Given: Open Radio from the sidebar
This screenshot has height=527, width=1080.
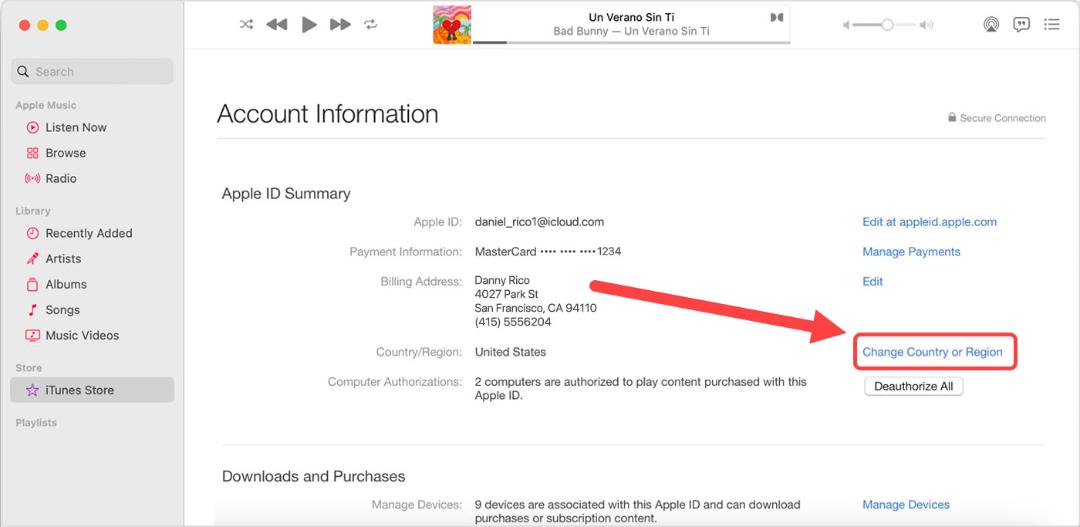Looking at the screenshot, I should click(61, 178).
